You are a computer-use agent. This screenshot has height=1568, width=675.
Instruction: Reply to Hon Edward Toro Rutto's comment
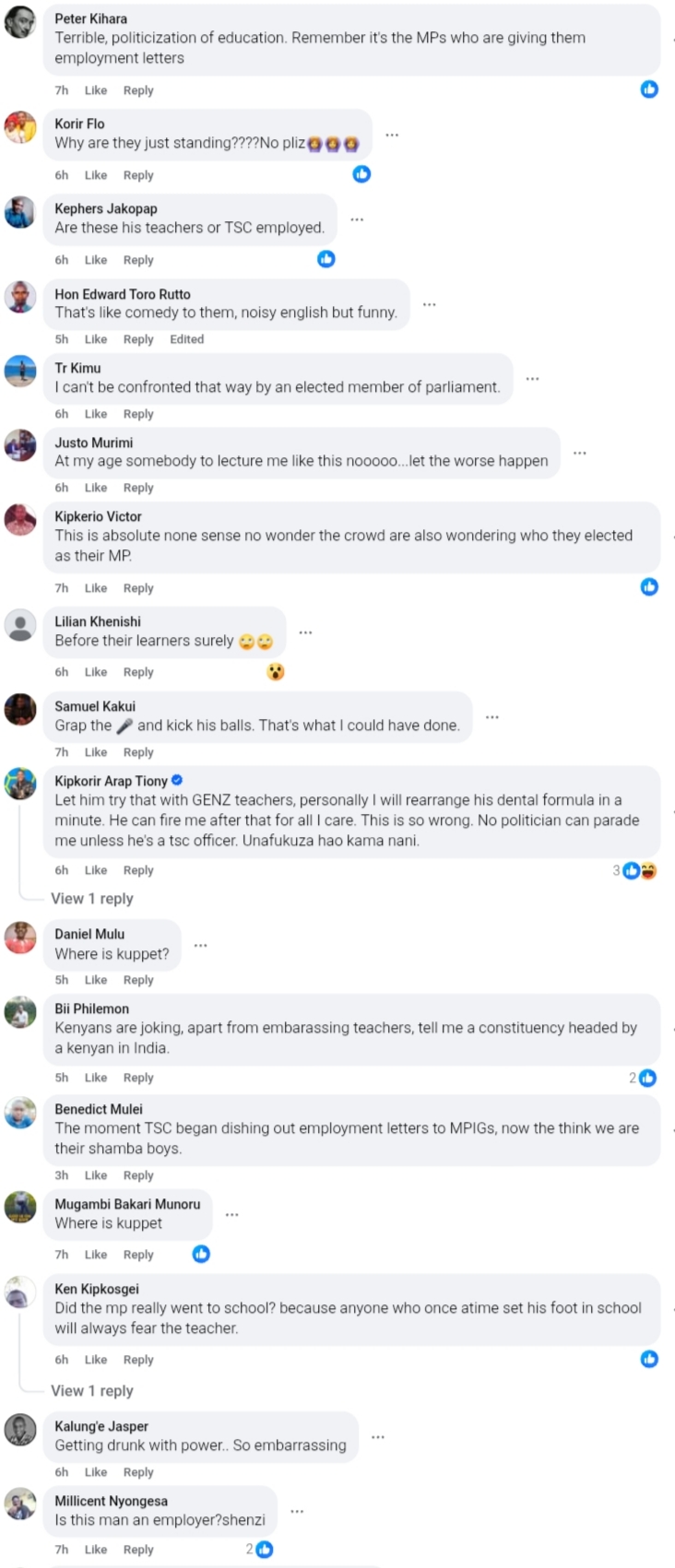pyautogui.click(x=138, y=339)
